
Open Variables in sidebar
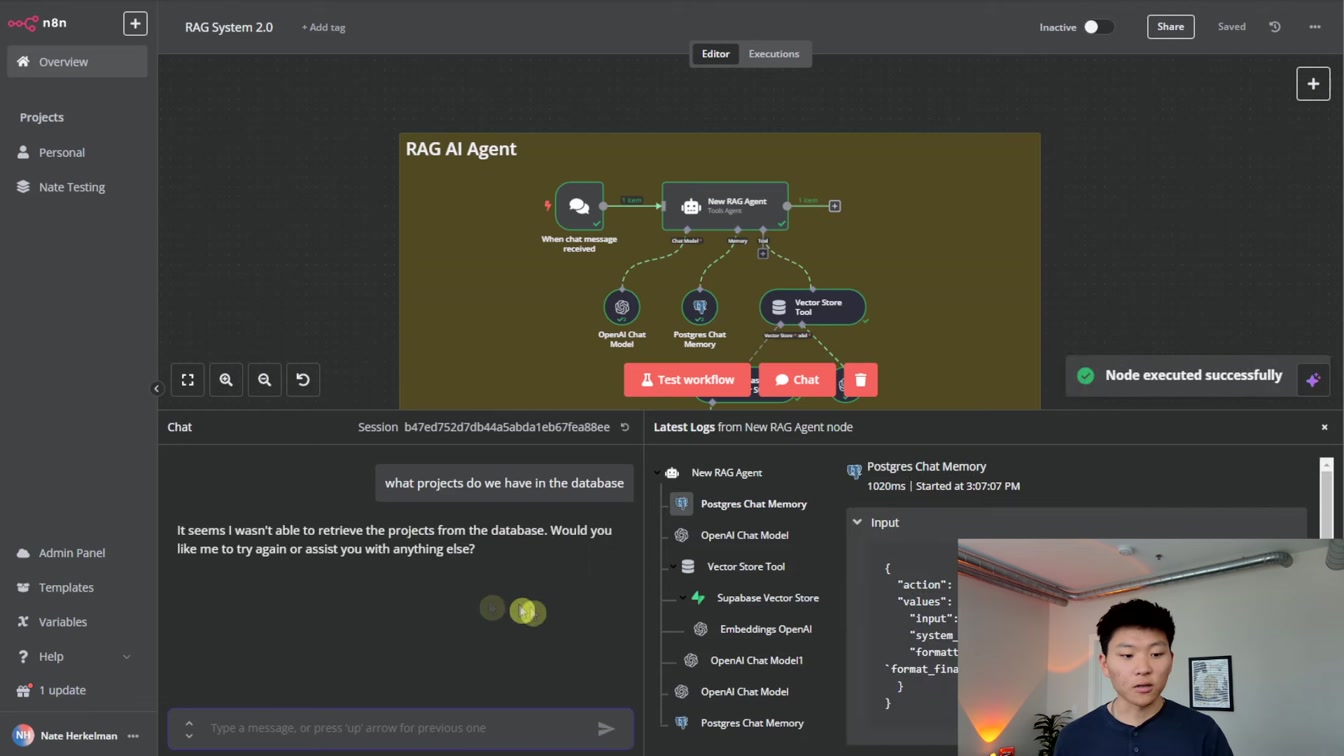[x=62, y=622]
